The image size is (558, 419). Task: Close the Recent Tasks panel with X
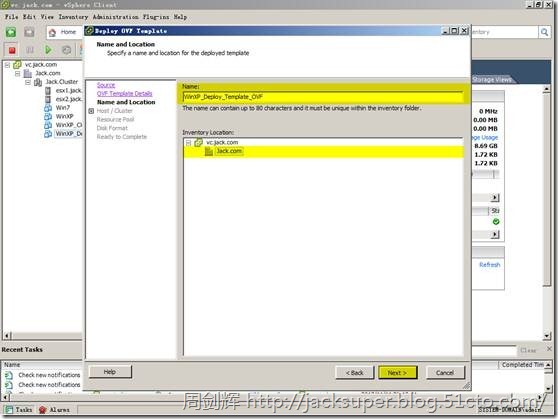(549, 349)
